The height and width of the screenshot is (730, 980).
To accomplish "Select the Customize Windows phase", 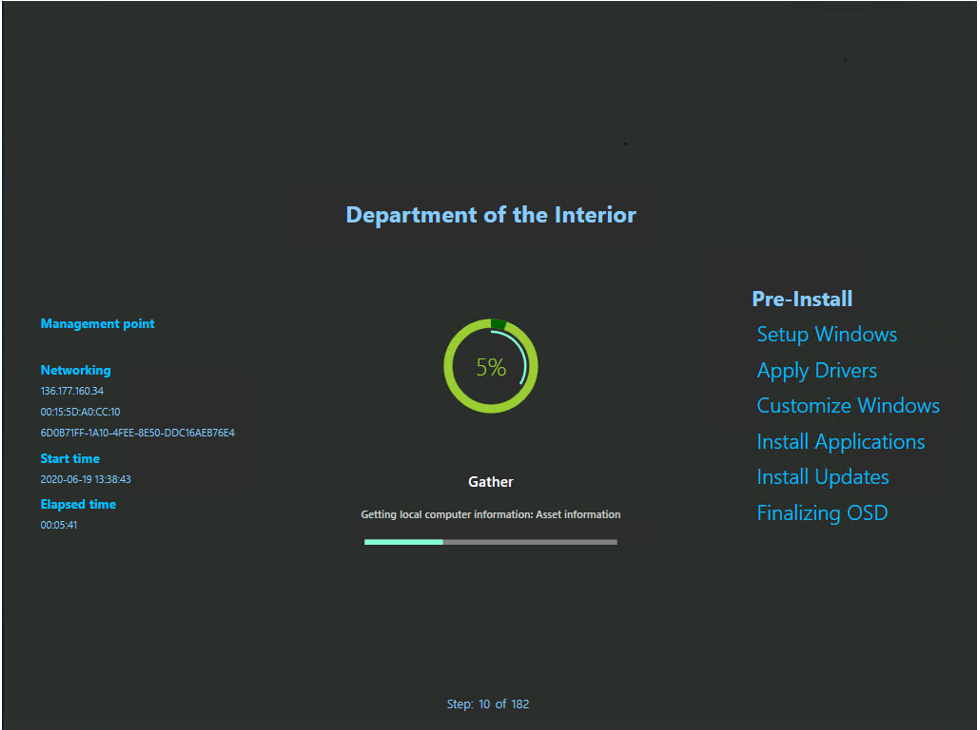I will tap(848, 406).
